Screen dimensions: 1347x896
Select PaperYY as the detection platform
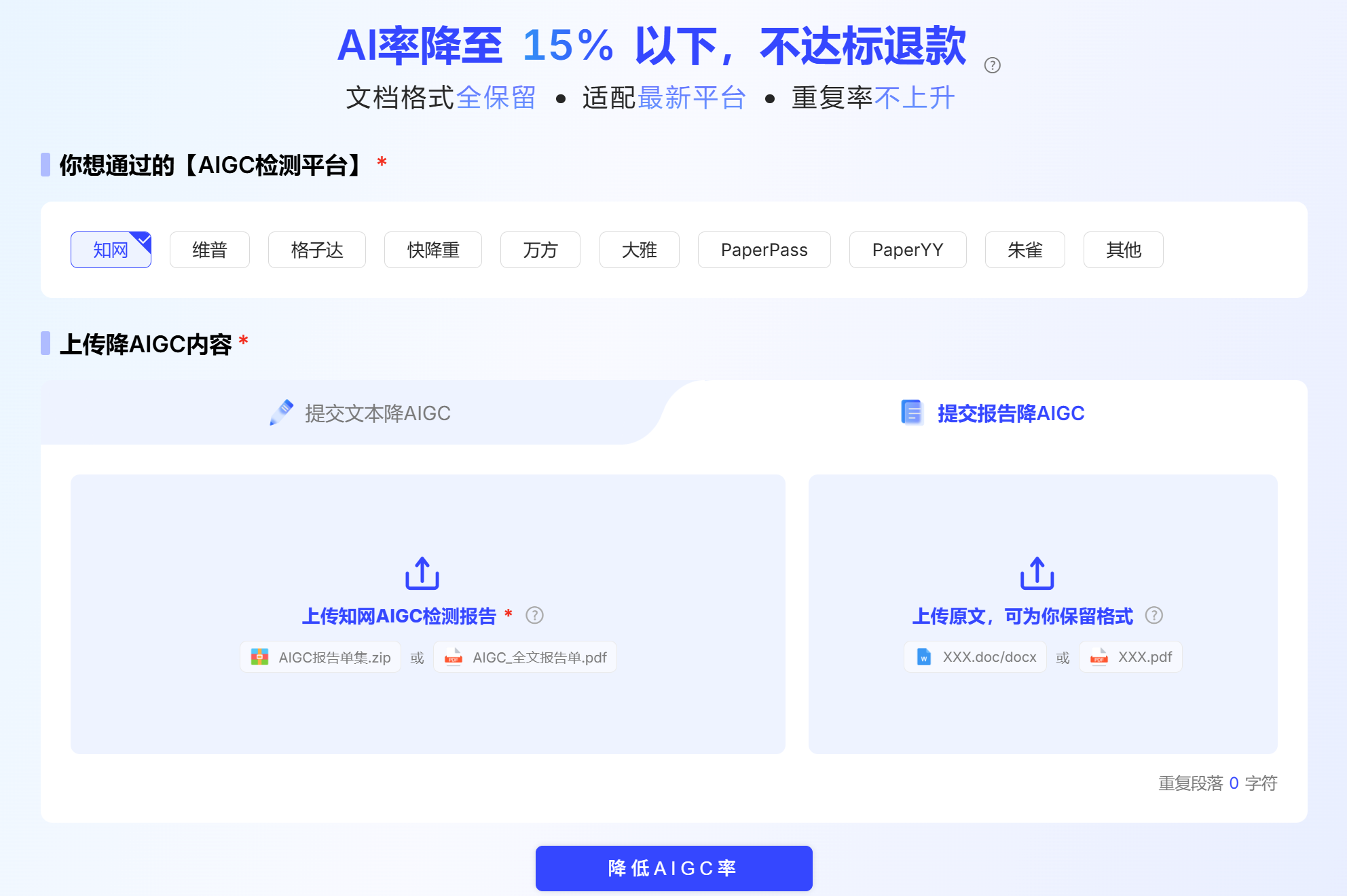click(908, 250)
